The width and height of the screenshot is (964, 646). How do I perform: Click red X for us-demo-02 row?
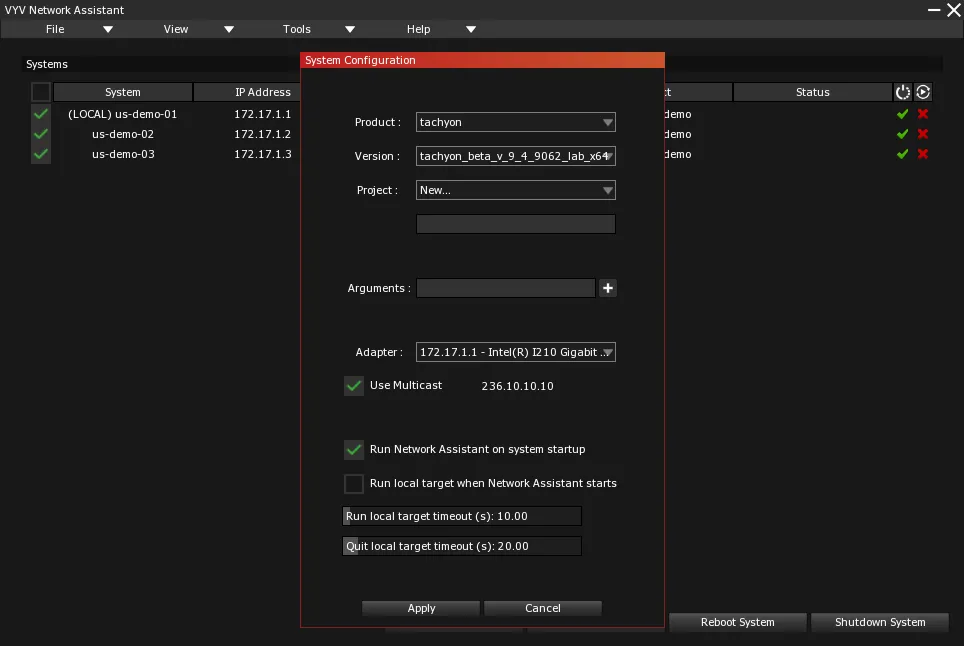(x=923, y=134)
